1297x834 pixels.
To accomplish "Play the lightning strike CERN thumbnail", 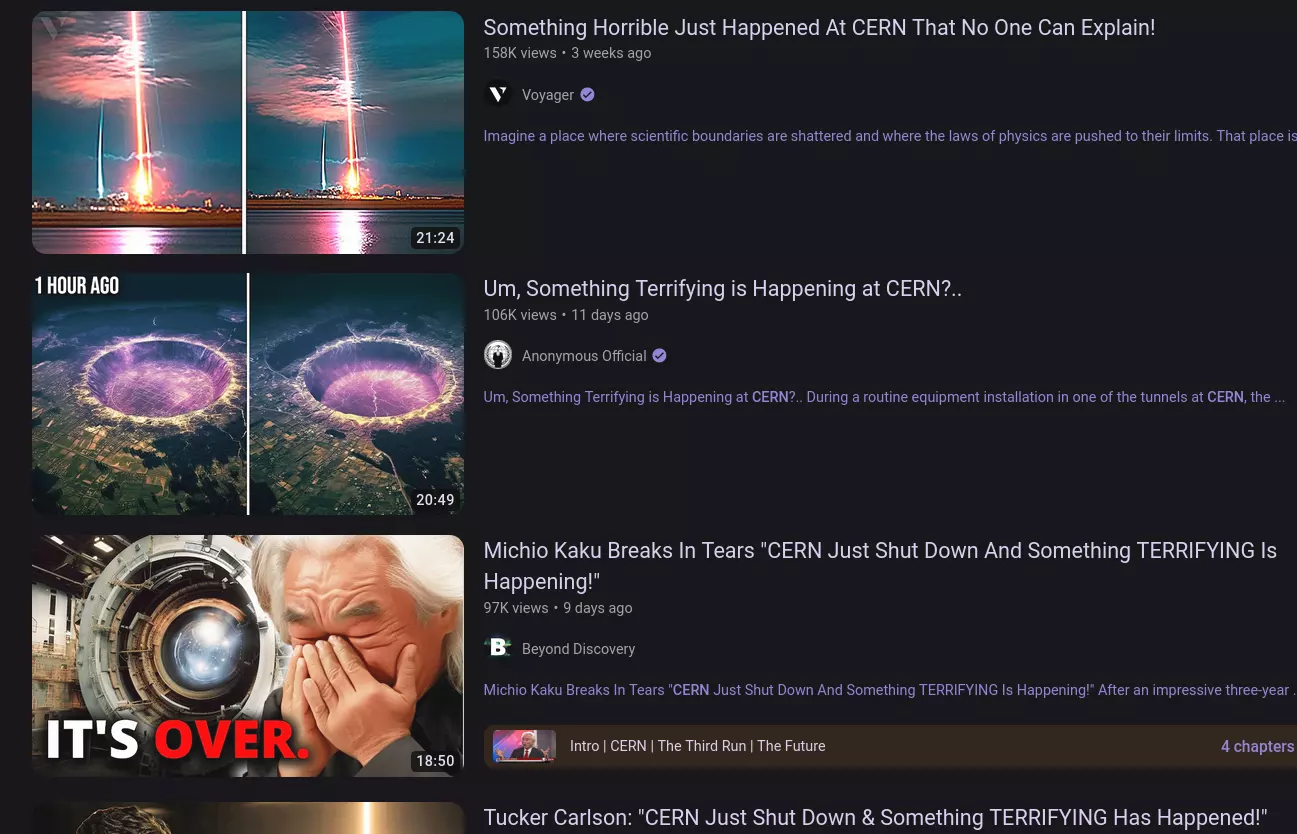I will (248, 133).
